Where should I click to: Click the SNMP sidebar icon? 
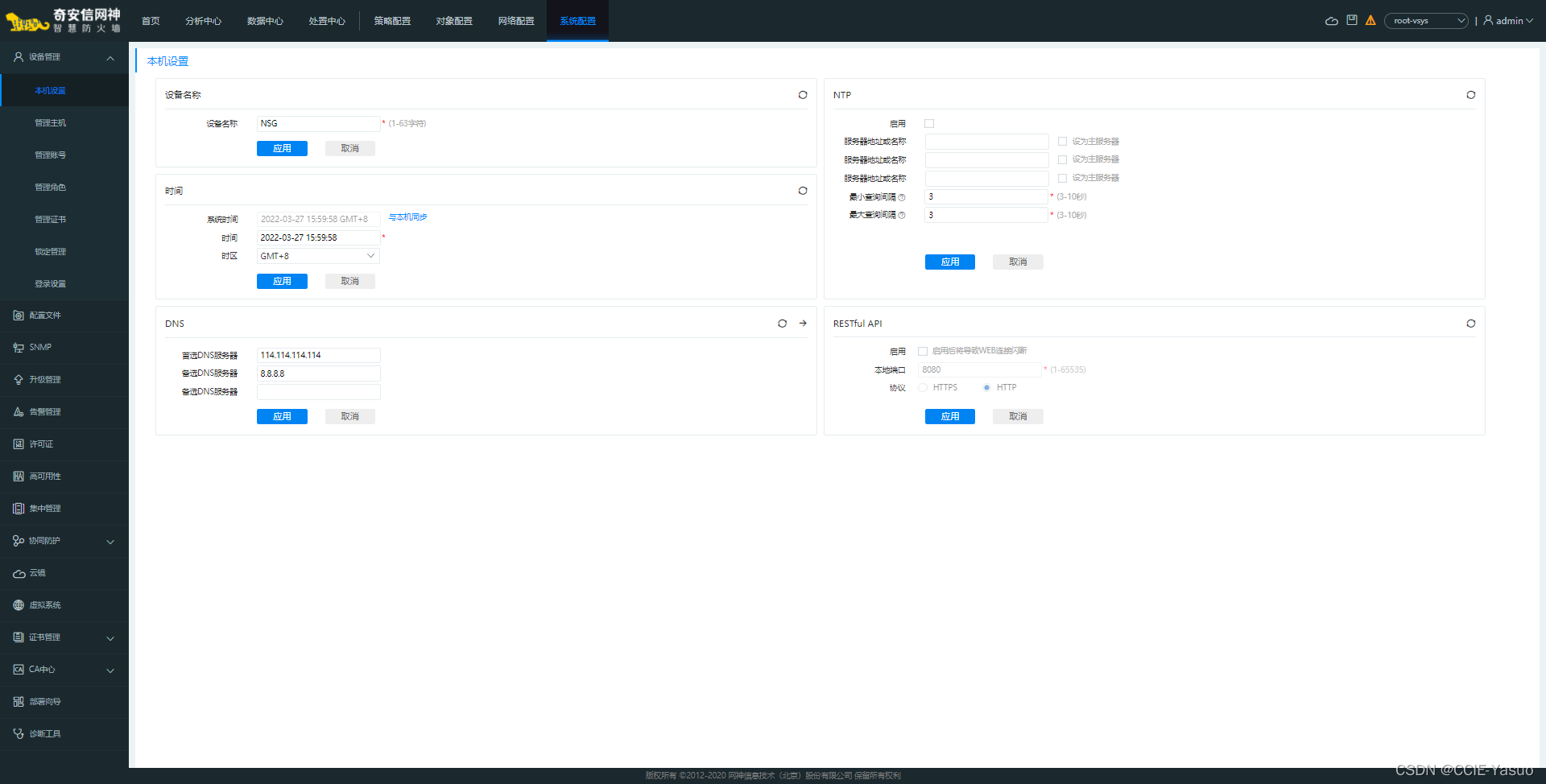point(19,348)
